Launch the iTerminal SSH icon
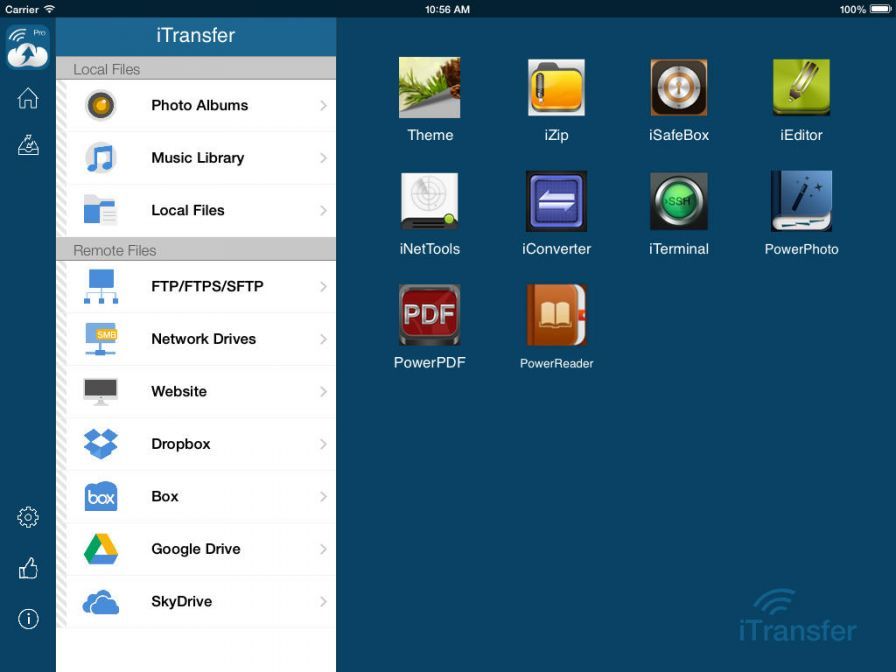This screenshot has height=672, width=896. coord(678,201)
